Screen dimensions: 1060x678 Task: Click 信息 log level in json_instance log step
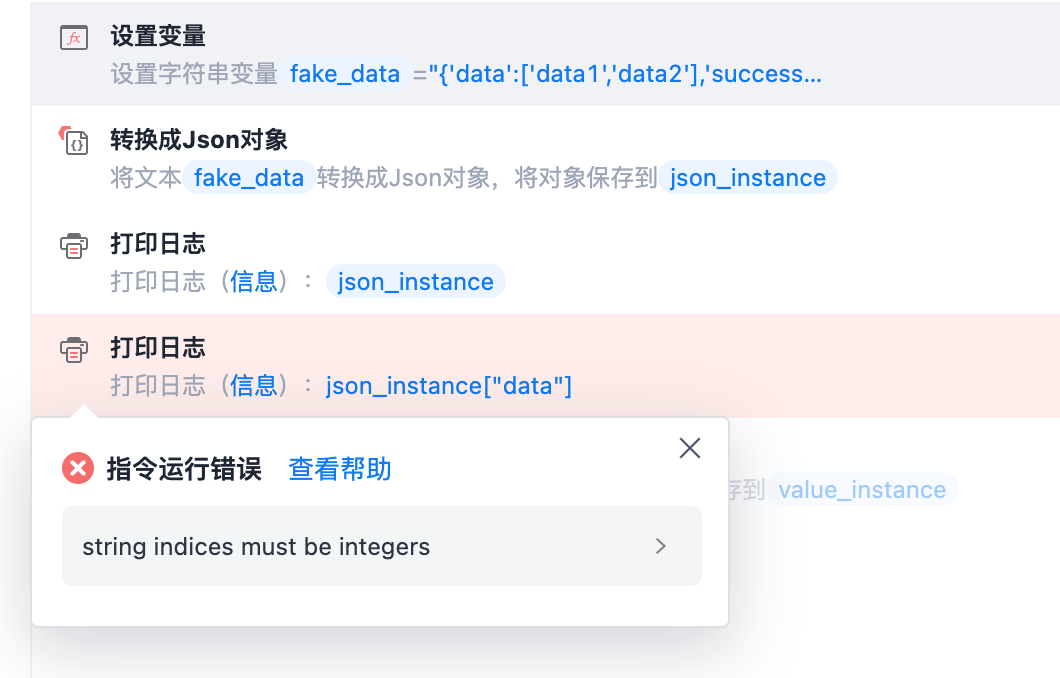point(254,282)
